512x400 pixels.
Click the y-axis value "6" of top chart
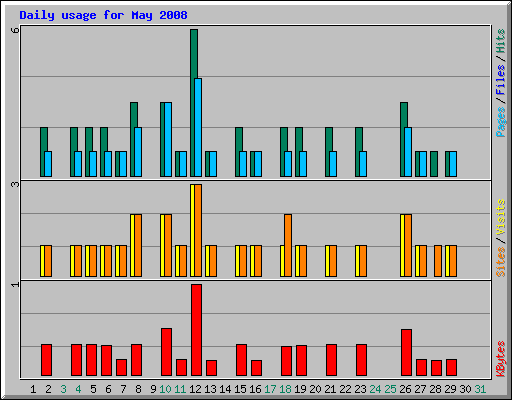(15, 30)
